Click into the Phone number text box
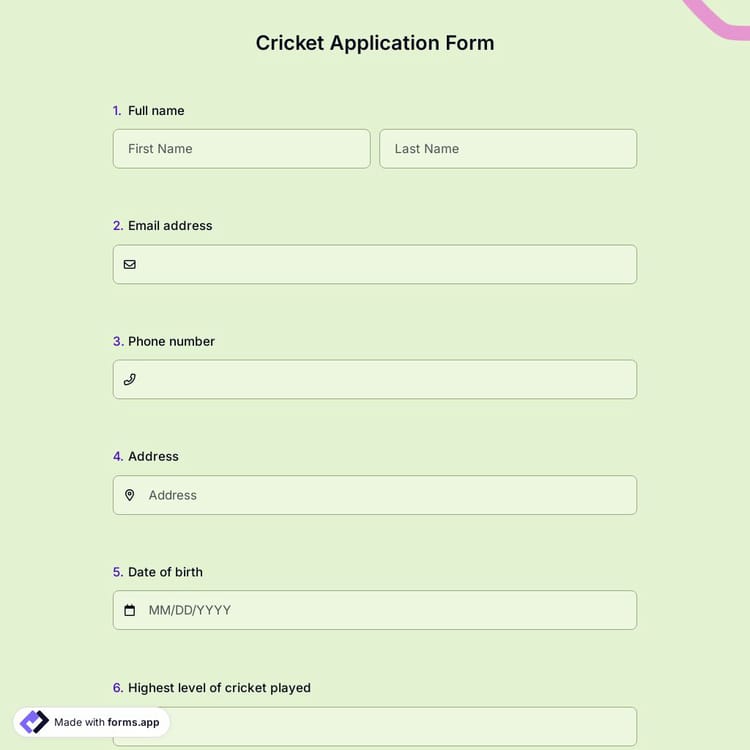Screen dimensions: 750x750 (385, 380)
